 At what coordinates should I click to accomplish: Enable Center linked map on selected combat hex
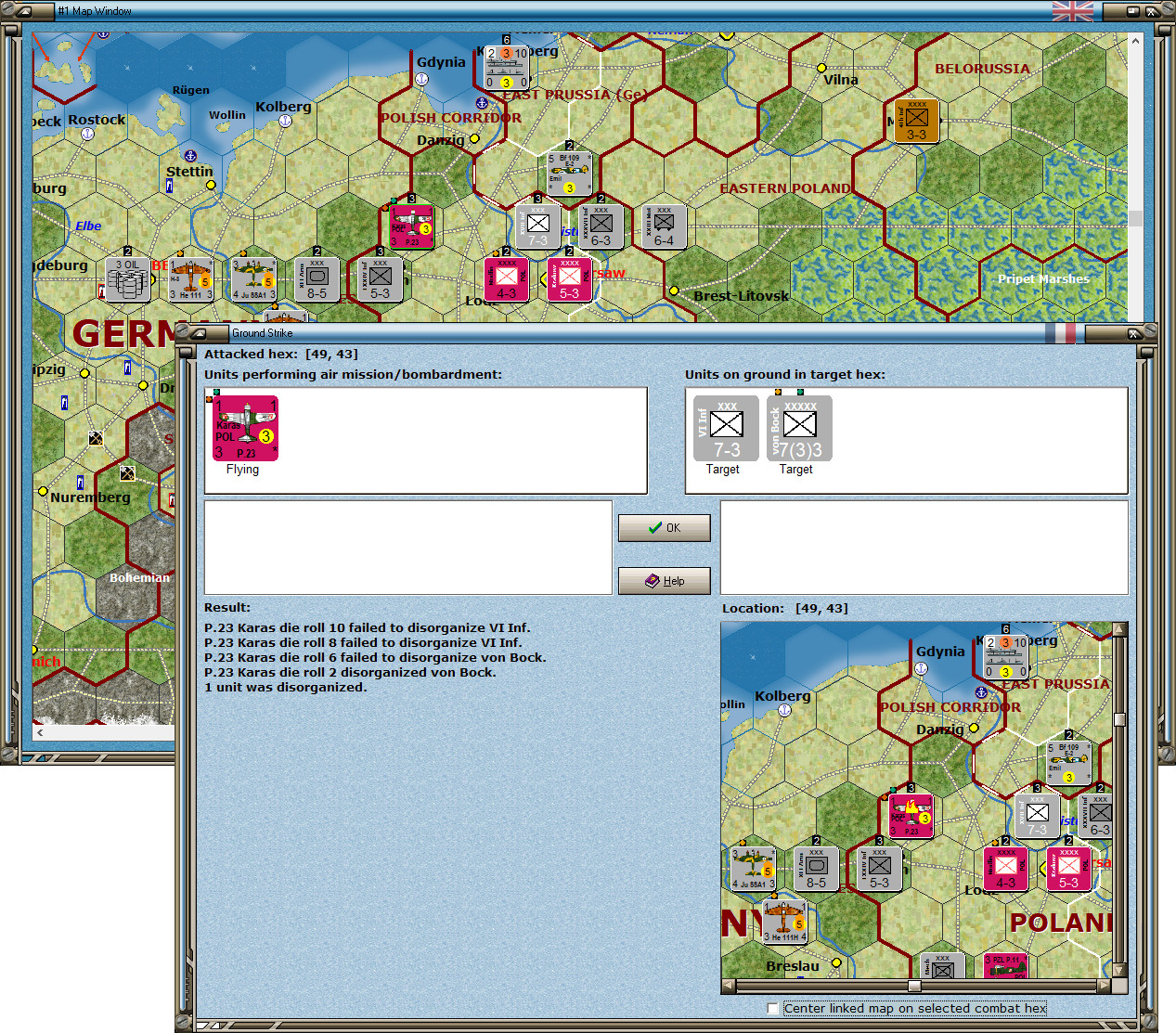point(773,1008)
